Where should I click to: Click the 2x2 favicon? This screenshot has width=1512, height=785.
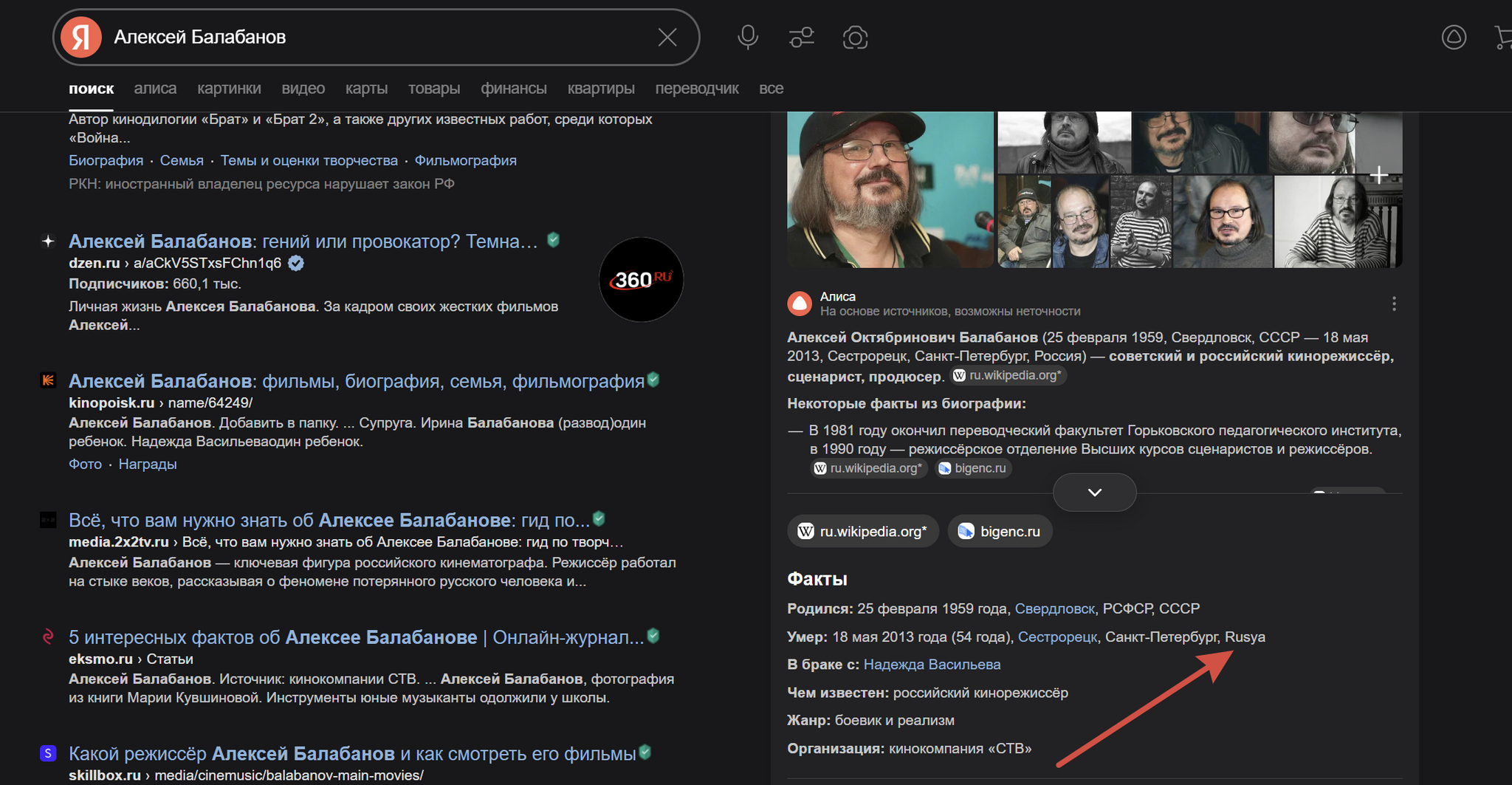pos(48,520)
